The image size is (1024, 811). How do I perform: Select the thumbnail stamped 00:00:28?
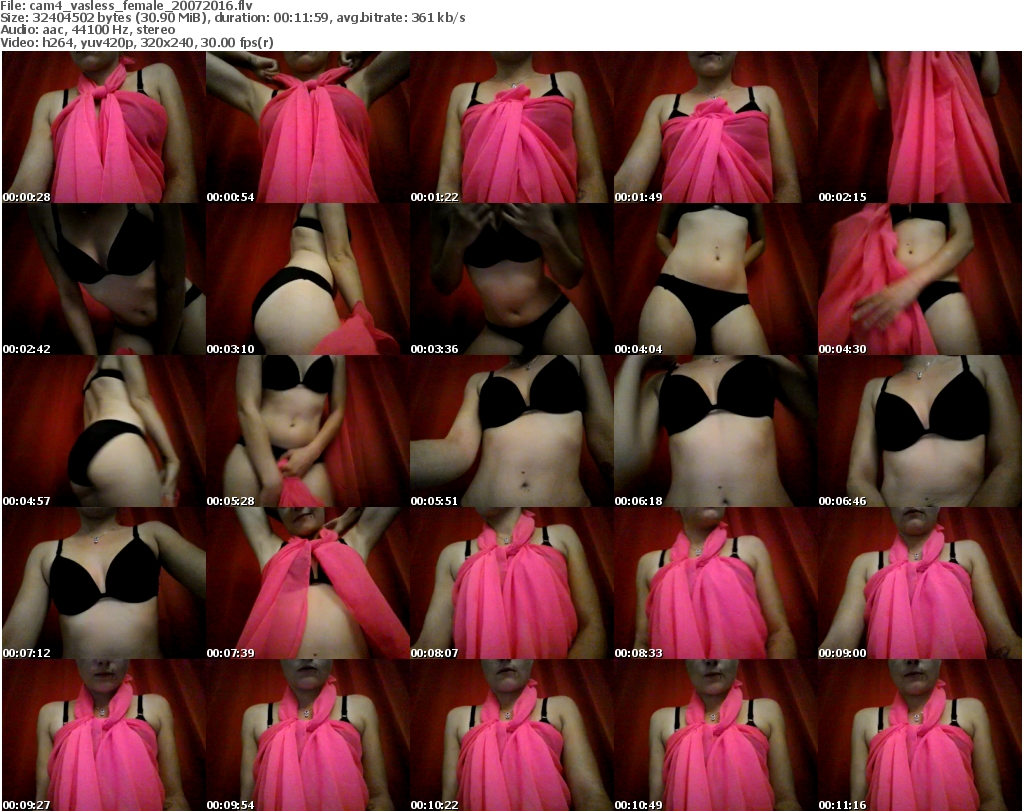click(104, 127)
